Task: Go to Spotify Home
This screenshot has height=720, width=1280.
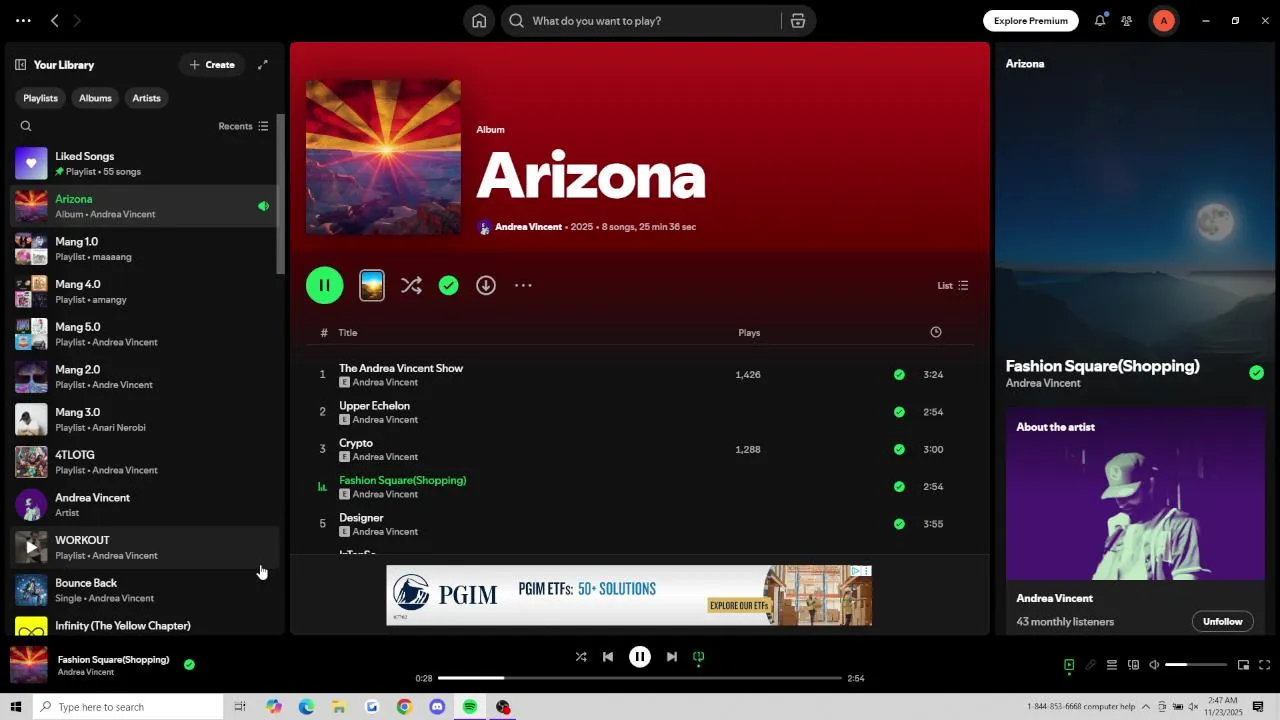Action: coord(479,21)
